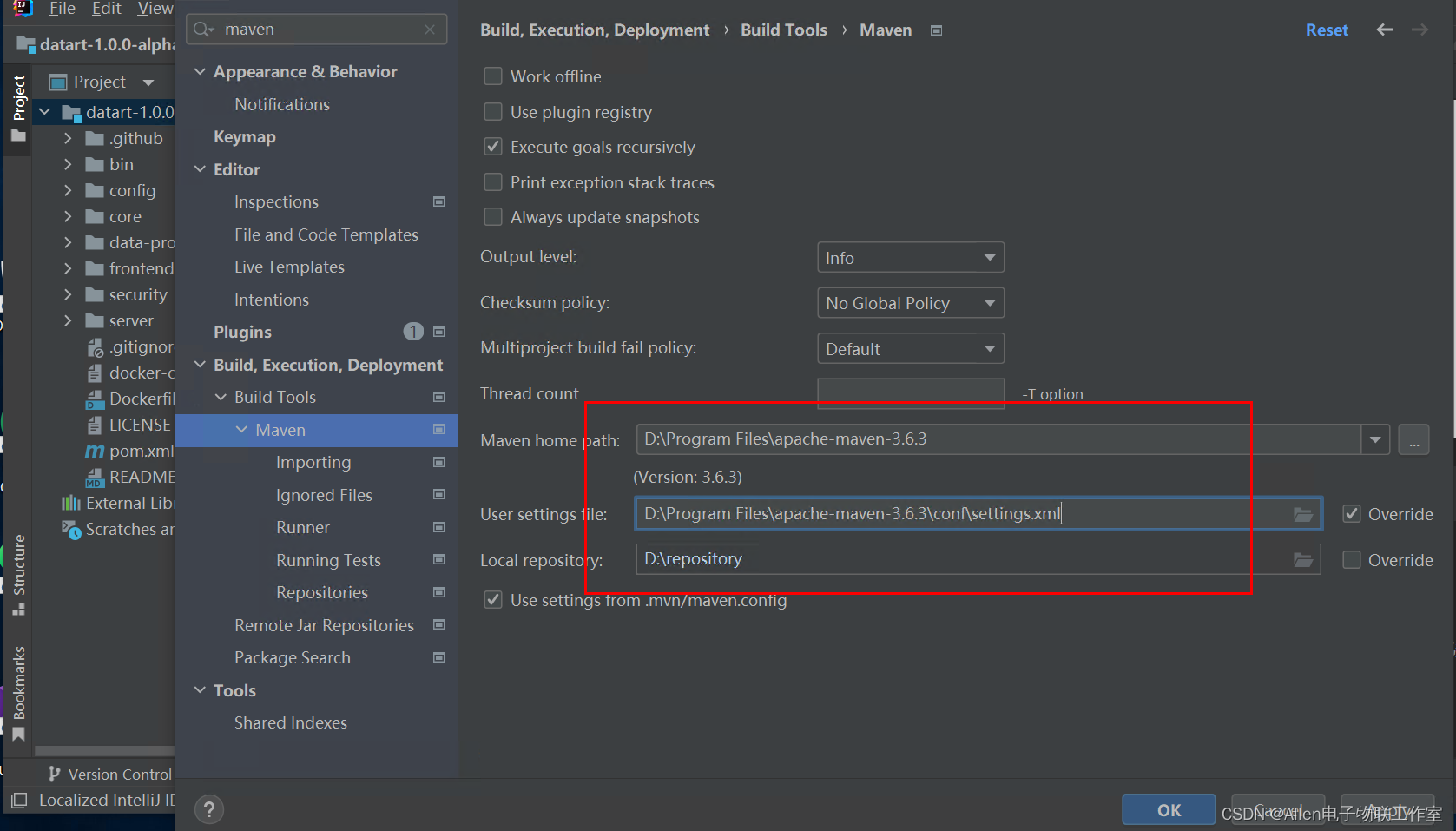Collapse the Maven settings subtree

241,430
